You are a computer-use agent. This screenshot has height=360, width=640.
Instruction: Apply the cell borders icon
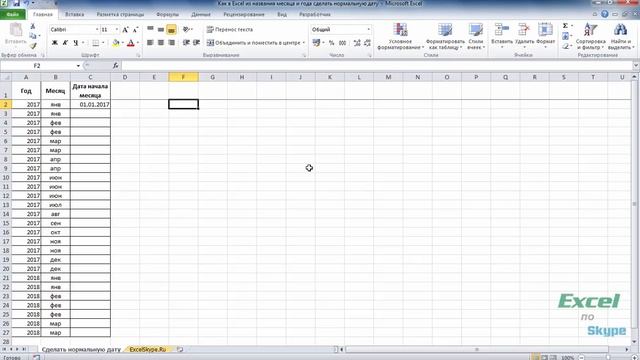96,43
